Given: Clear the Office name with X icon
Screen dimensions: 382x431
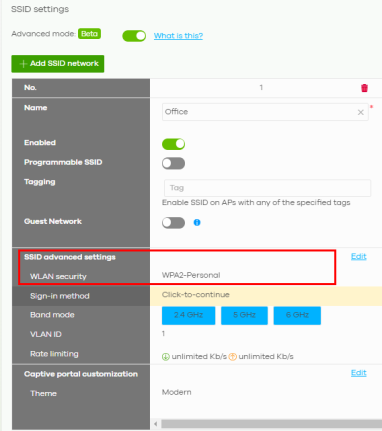Looking at the screenshot, I should tap(361, 112).
